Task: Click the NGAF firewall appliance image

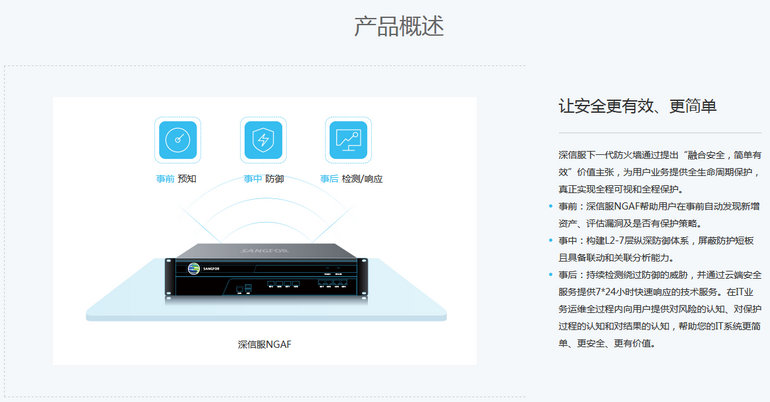Action: coord(266,270)
